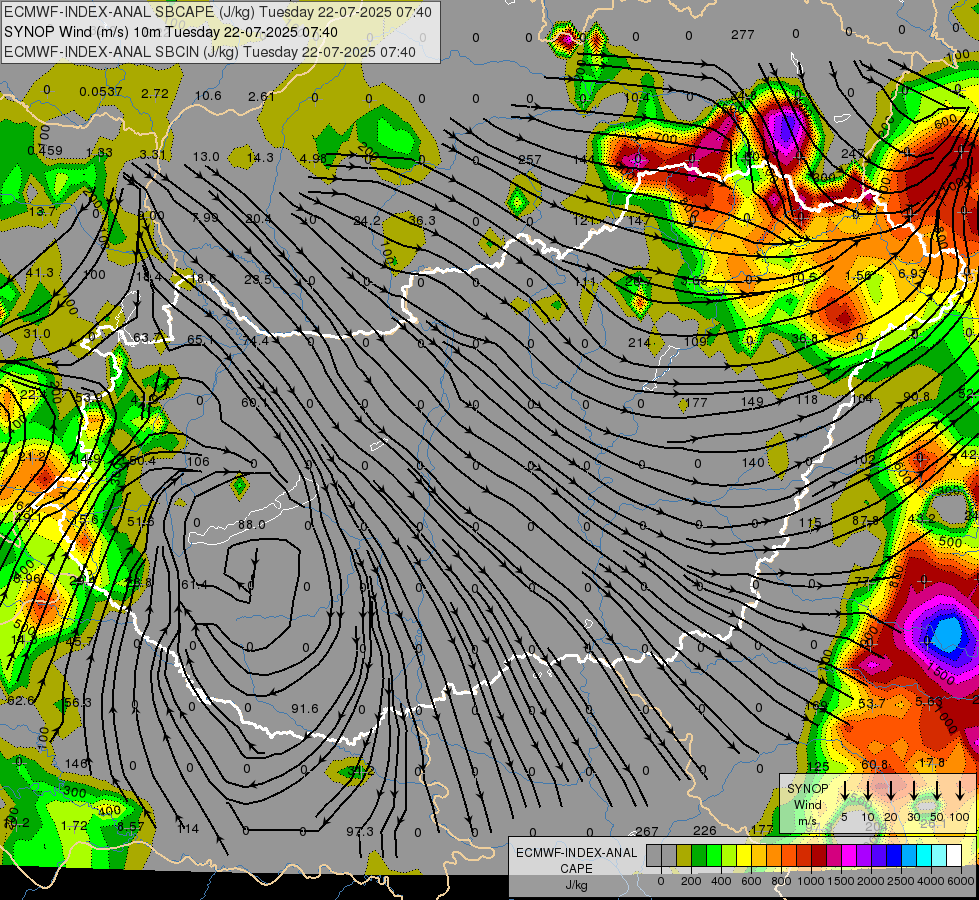Click the SYNOP label in wind legend
This screenshot has width=979, height=900.
807,789
